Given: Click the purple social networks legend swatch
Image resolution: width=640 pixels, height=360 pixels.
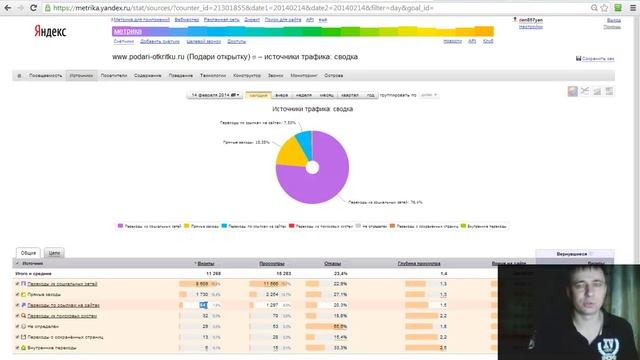Looking at the screenshot, I should coord(120,226).
